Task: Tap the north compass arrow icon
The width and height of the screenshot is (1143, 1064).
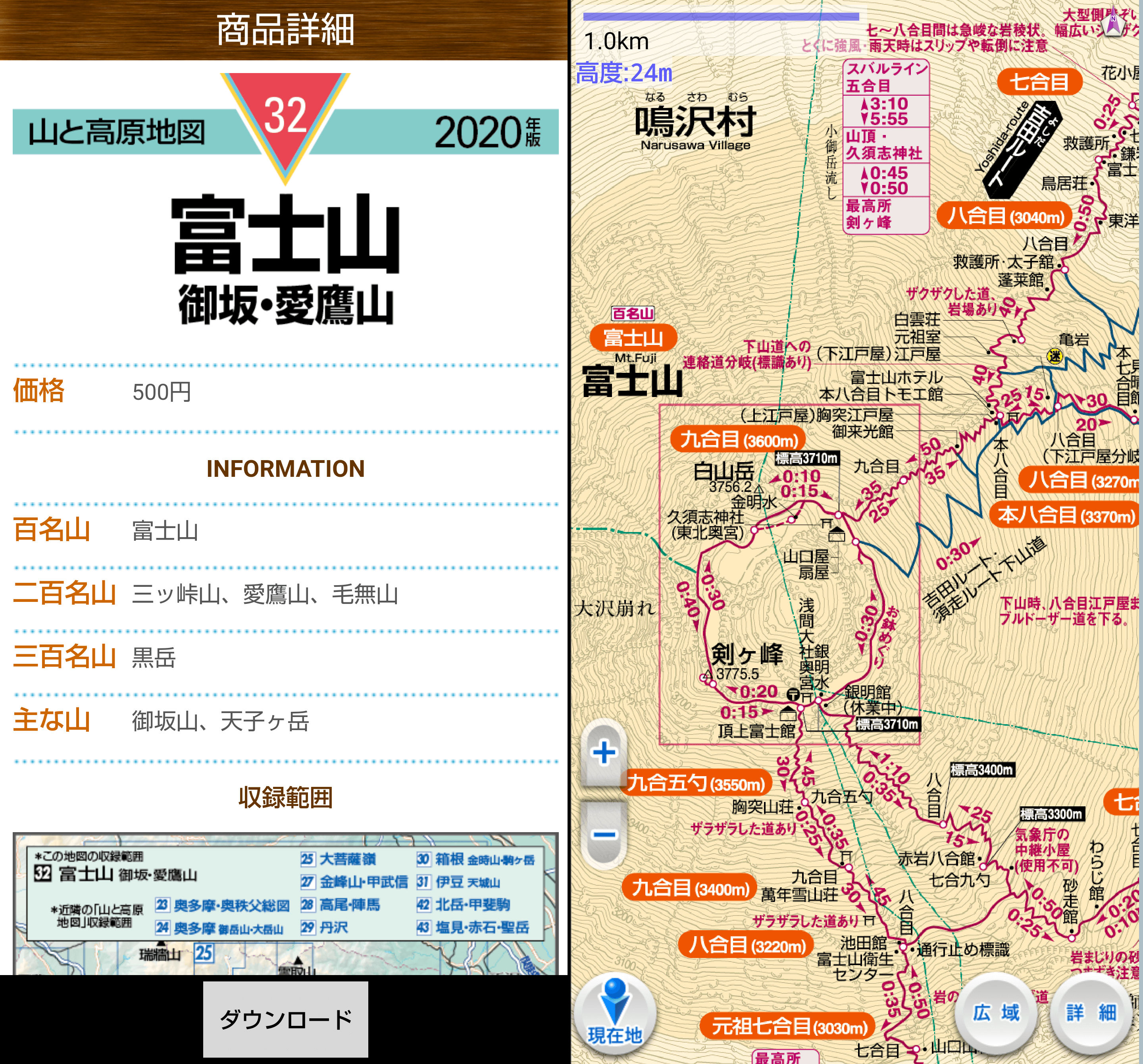Action: tap(1114, 22)
